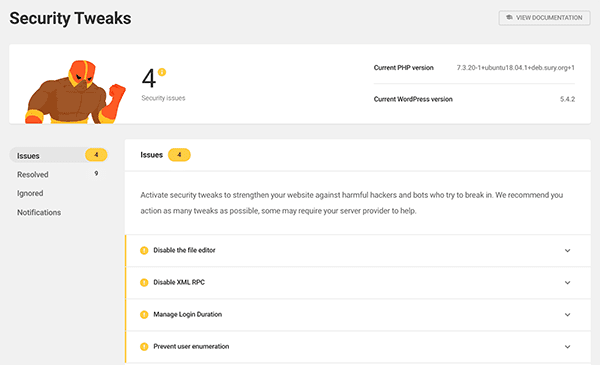Click the yellow 4 badge beside Issues heading

tap(179, 155)
